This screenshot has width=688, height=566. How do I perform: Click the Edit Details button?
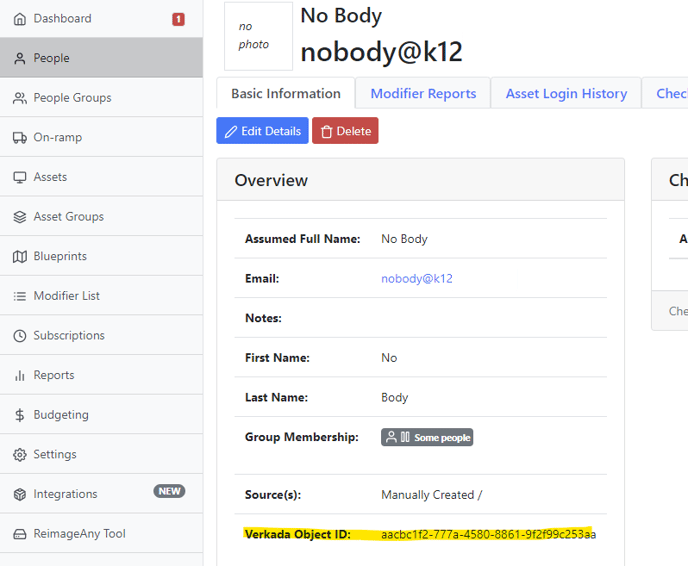pyautogui.click(x=262, y=131)
